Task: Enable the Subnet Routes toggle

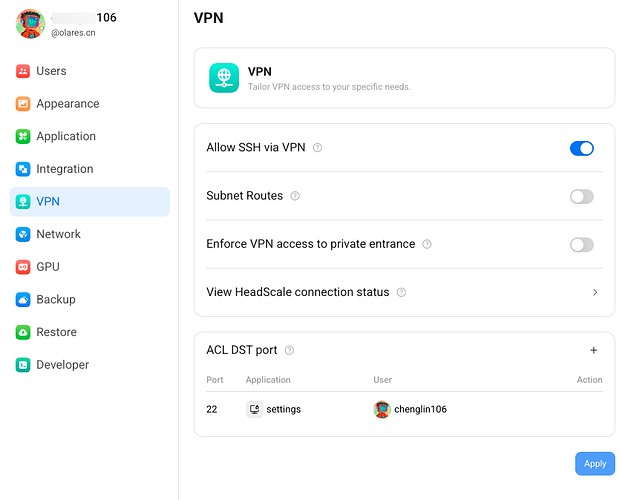Action: click(x=582, y=197)
